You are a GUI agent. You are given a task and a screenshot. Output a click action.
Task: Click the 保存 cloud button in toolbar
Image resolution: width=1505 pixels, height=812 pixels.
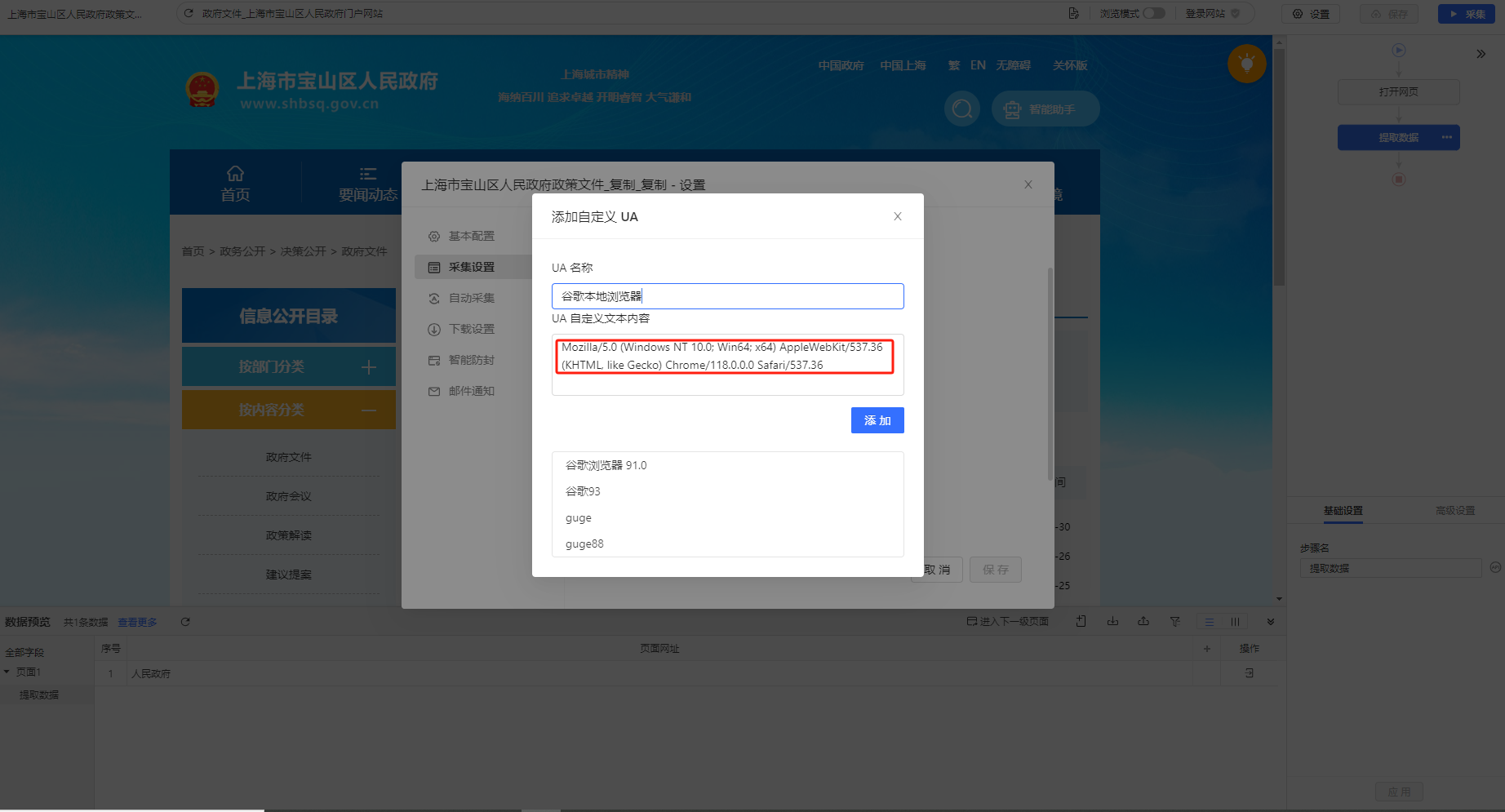[x=1389, y=14]
